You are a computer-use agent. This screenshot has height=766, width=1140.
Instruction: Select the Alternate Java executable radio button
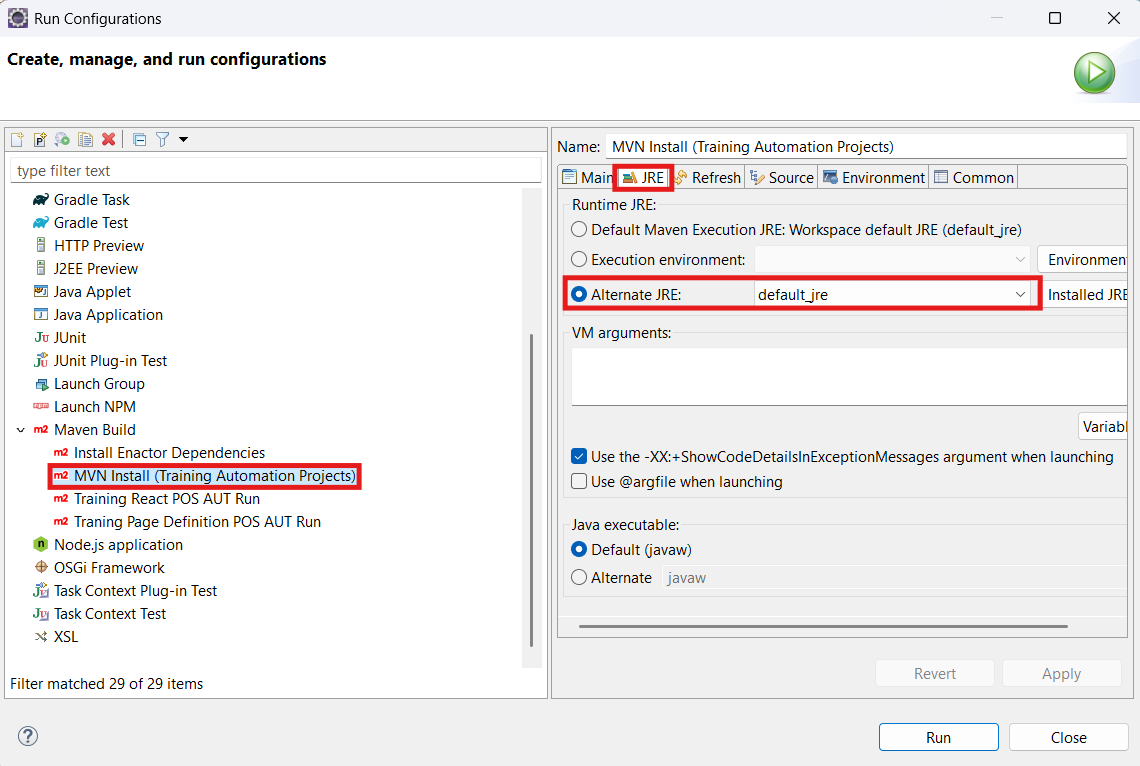(x=579, y=577)
